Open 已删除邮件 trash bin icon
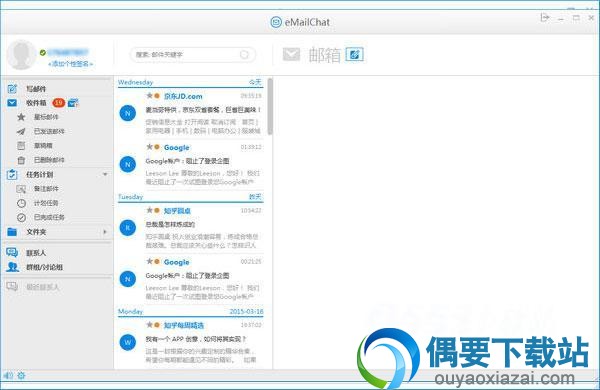The image size is (600, 390). 21,160
